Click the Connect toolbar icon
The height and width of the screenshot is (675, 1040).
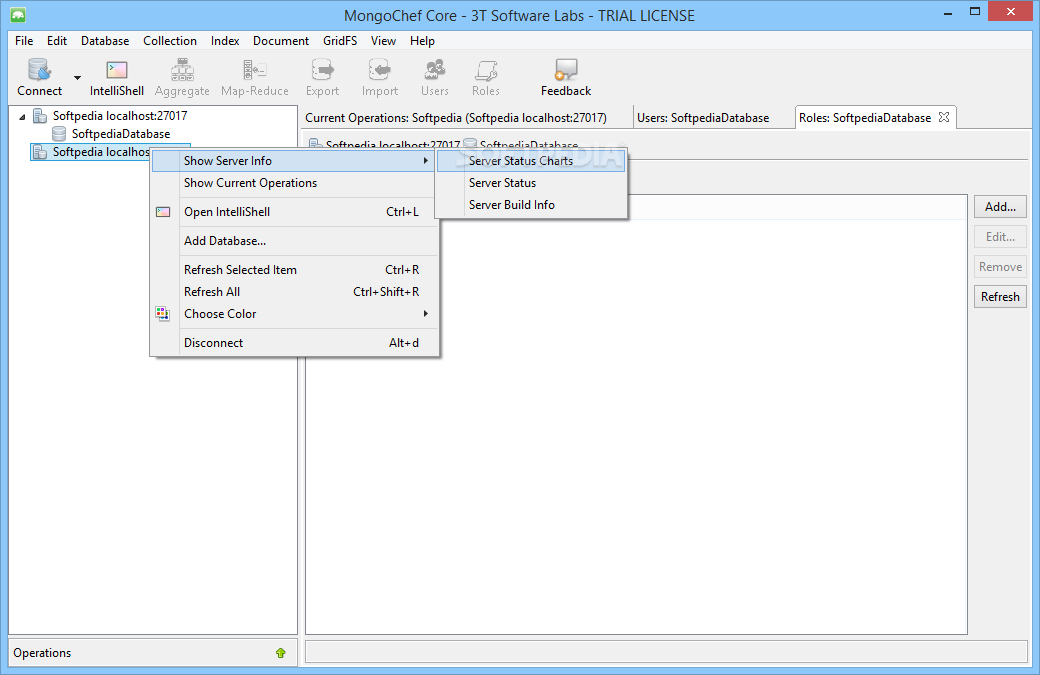click(39, 77)
